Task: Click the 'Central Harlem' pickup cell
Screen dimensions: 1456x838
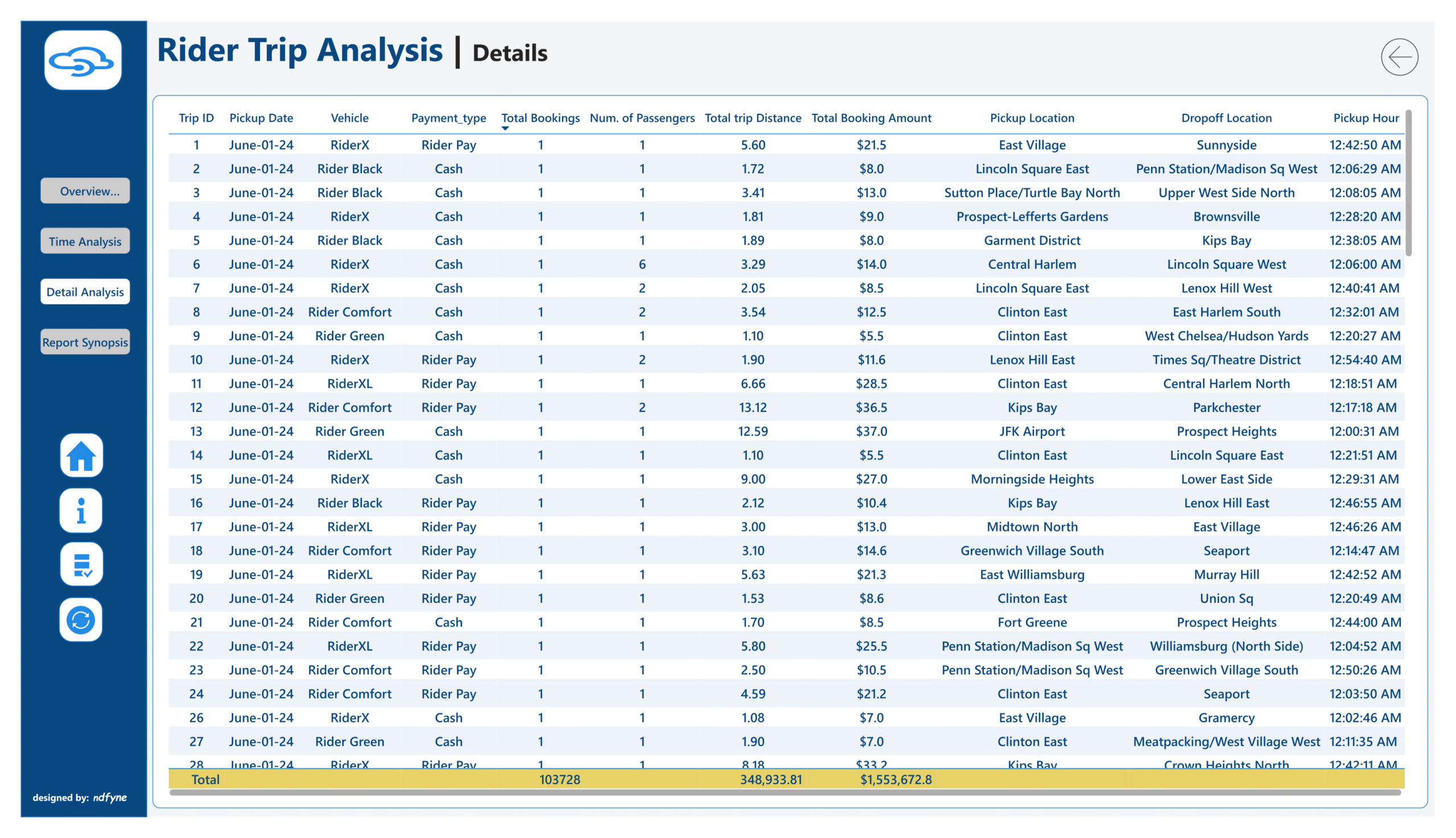Action: pos(1032,265)
